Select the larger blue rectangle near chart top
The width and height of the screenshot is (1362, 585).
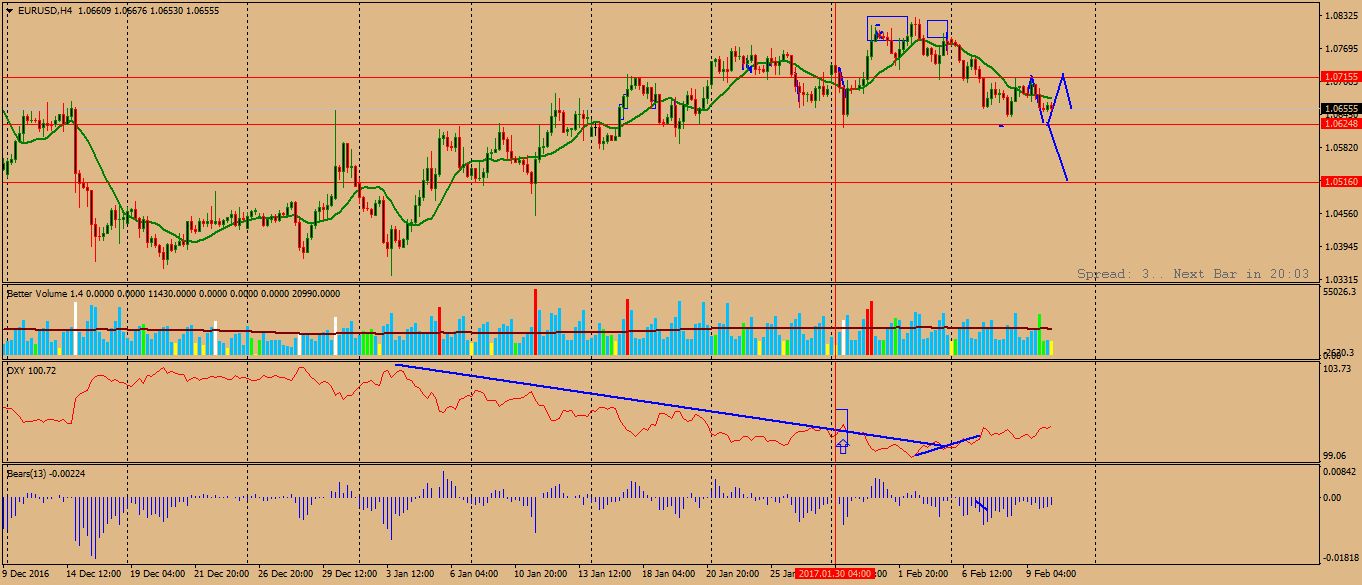tap(886, 28)
